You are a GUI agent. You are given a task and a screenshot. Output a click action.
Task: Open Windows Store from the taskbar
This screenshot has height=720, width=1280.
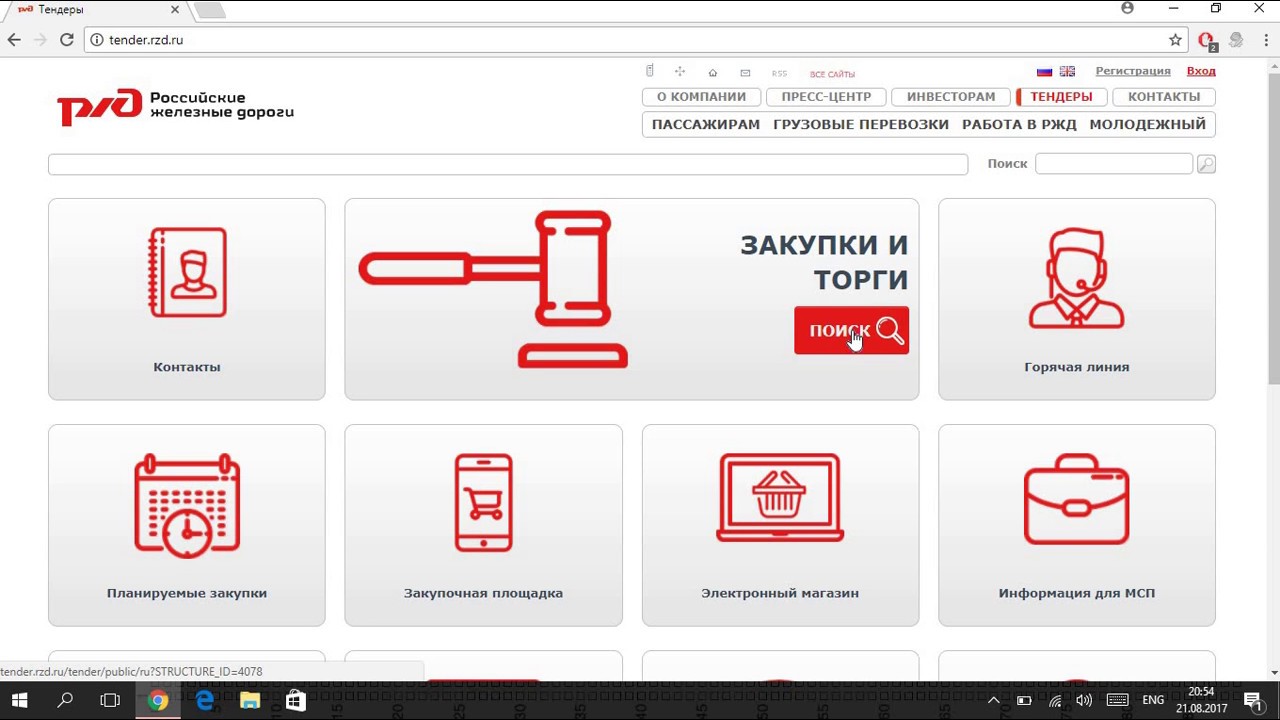click(296, 701)
